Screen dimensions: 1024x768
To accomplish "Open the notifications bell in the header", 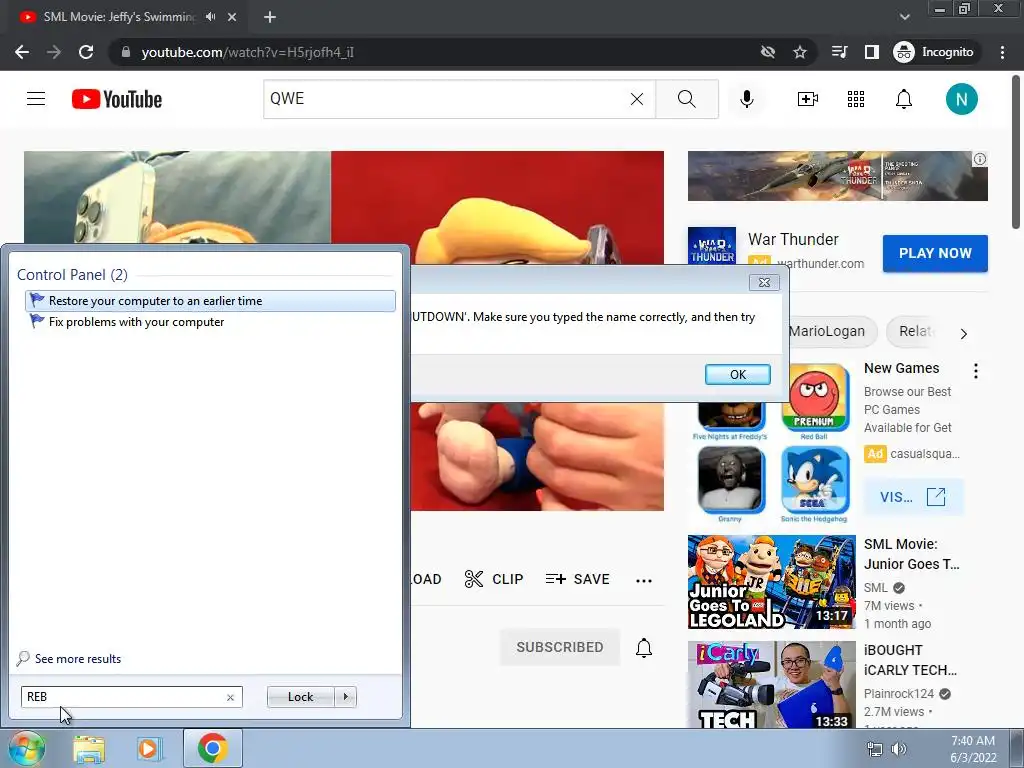I will [x=904, y=99].
